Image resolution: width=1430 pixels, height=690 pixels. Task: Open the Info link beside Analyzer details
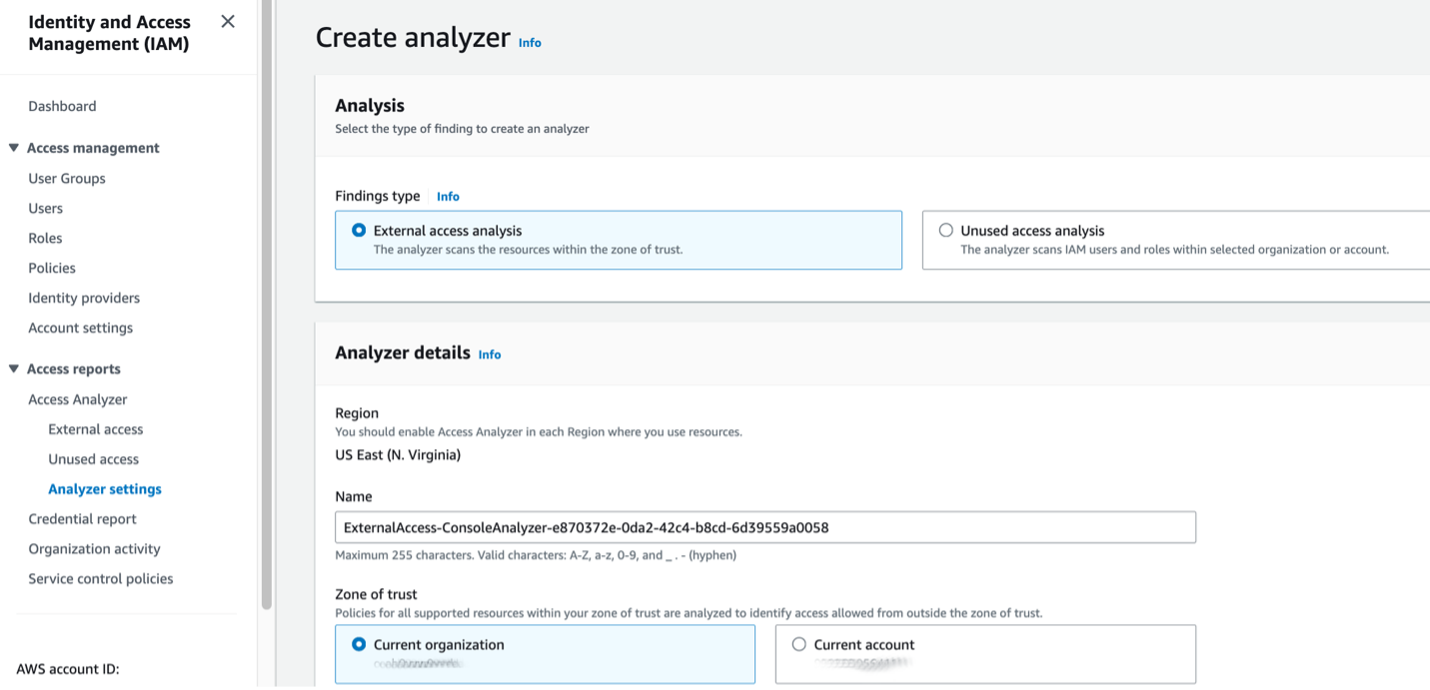click(x=489, y=354)
